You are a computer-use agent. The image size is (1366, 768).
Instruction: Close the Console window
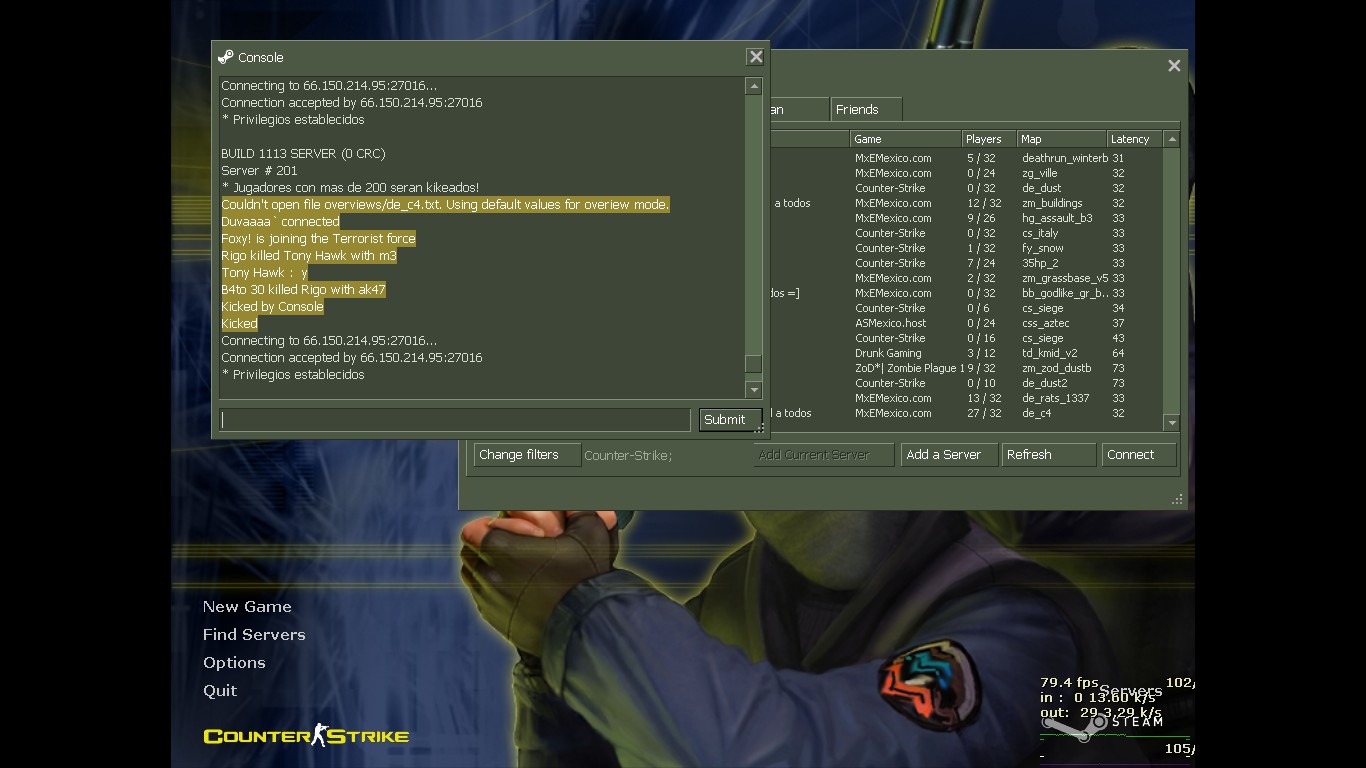click(756, 57)
